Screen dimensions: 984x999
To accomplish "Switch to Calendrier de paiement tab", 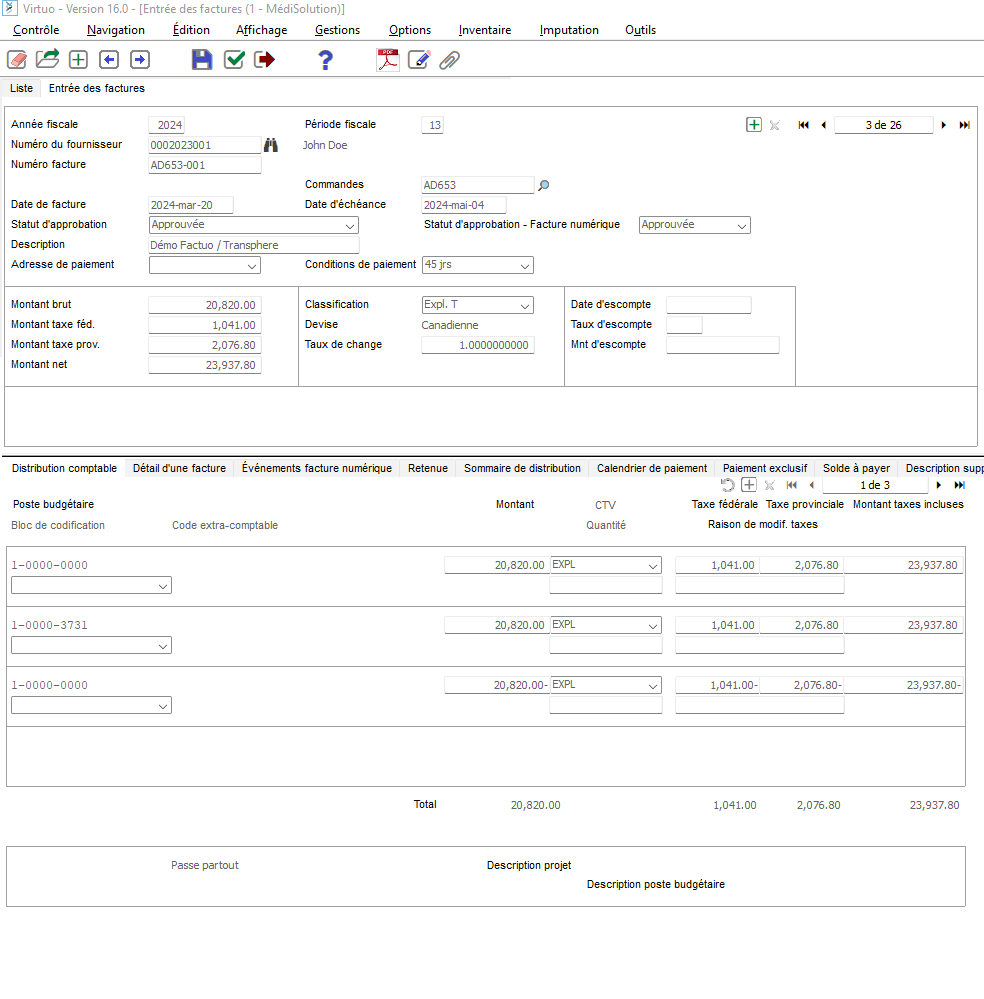I will [652, 468].
